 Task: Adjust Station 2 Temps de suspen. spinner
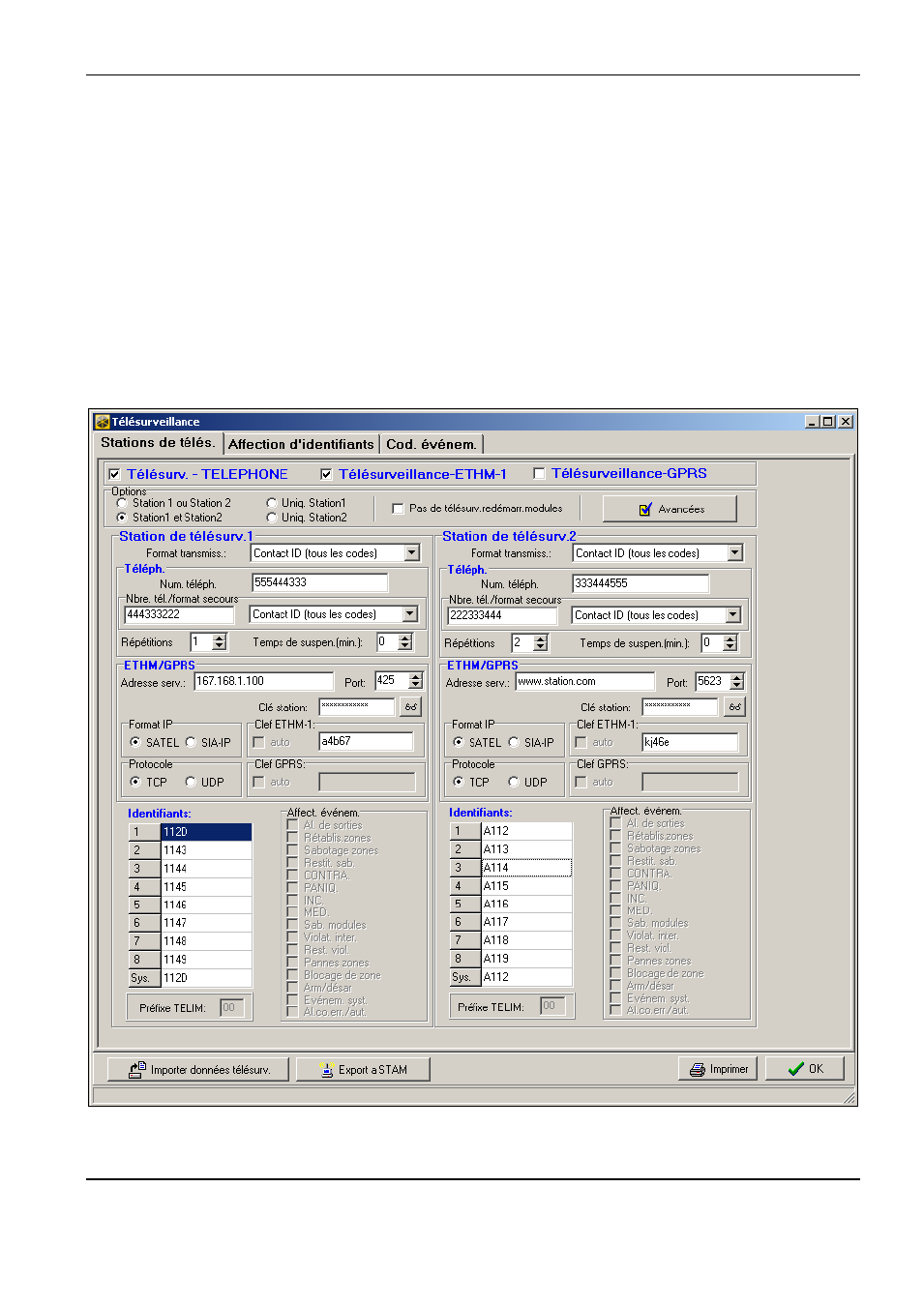[x=730, y=643]
